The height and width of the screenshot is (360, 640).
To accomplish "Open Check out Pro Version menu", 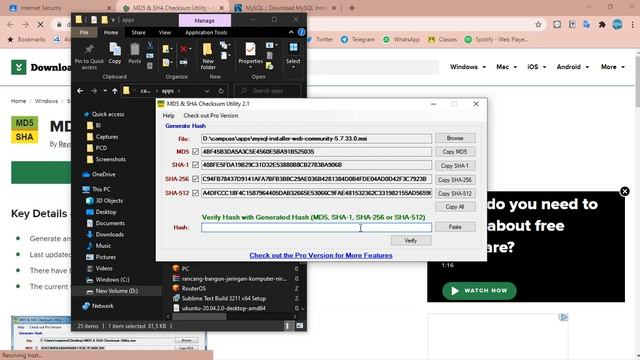I will [211, 116].
